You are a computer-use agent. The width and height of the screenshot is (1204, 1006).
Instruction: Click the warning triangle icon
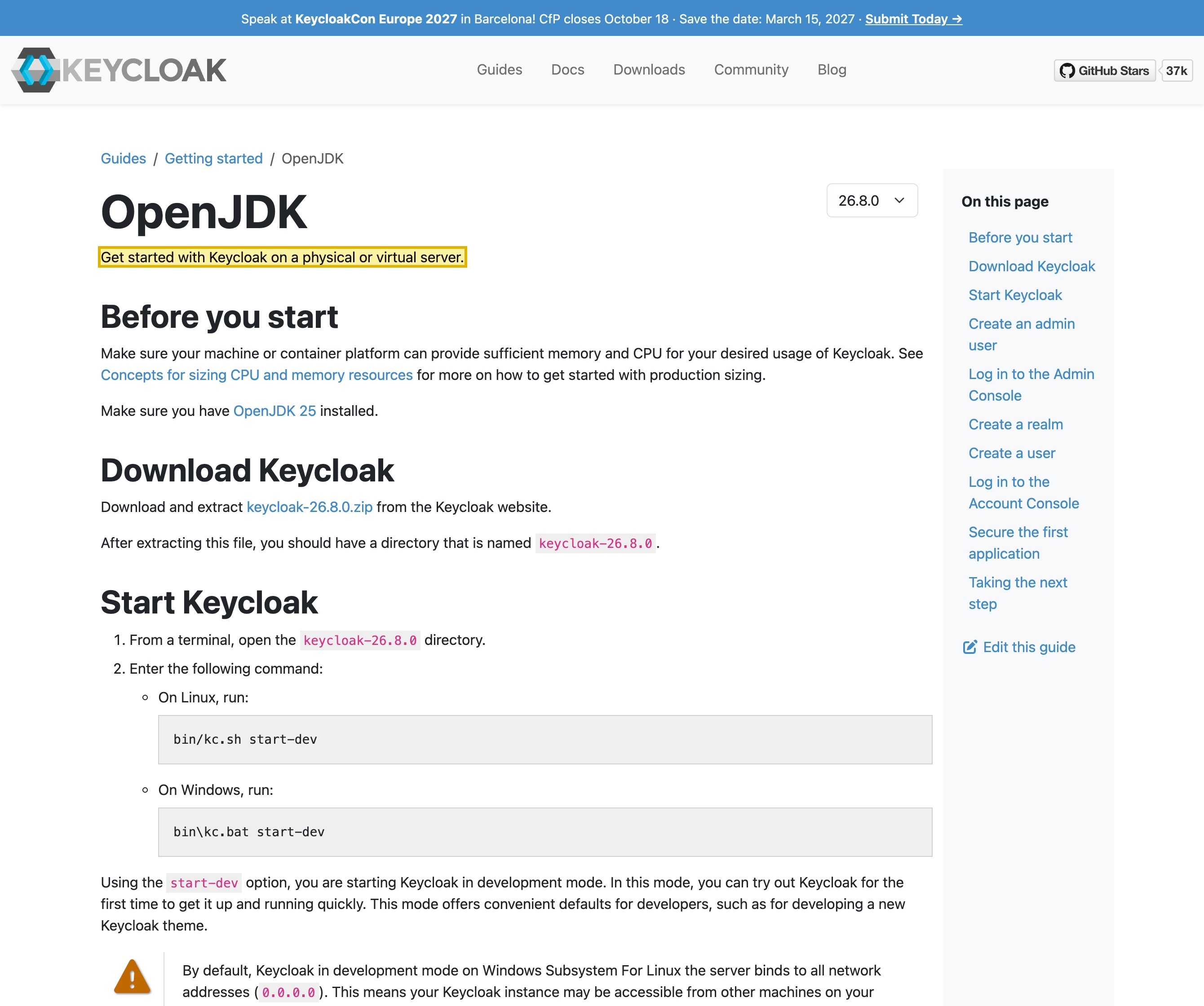[133, 977]
